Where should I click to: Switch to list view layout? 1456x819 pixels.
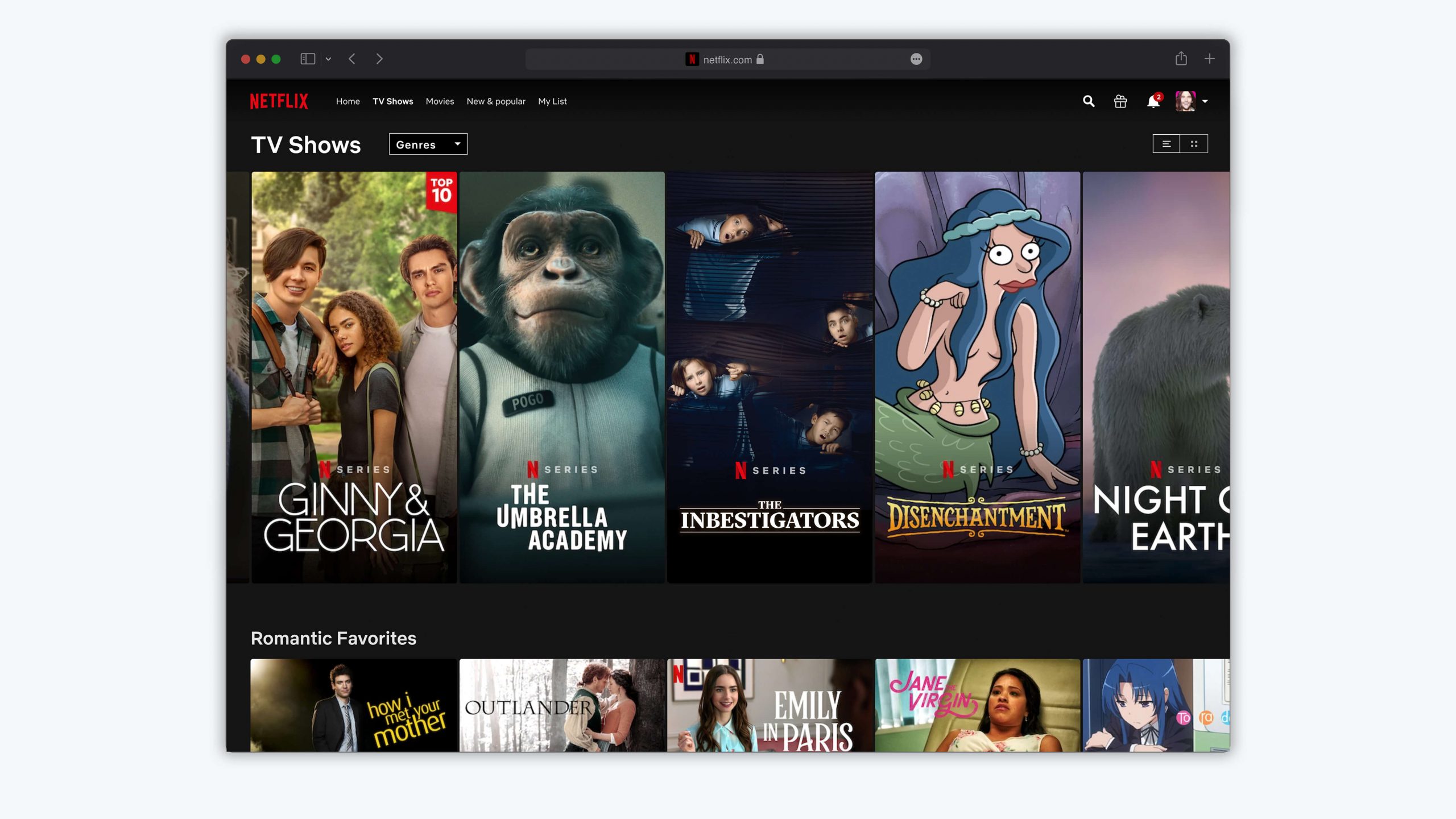(x=1166, y=144)
